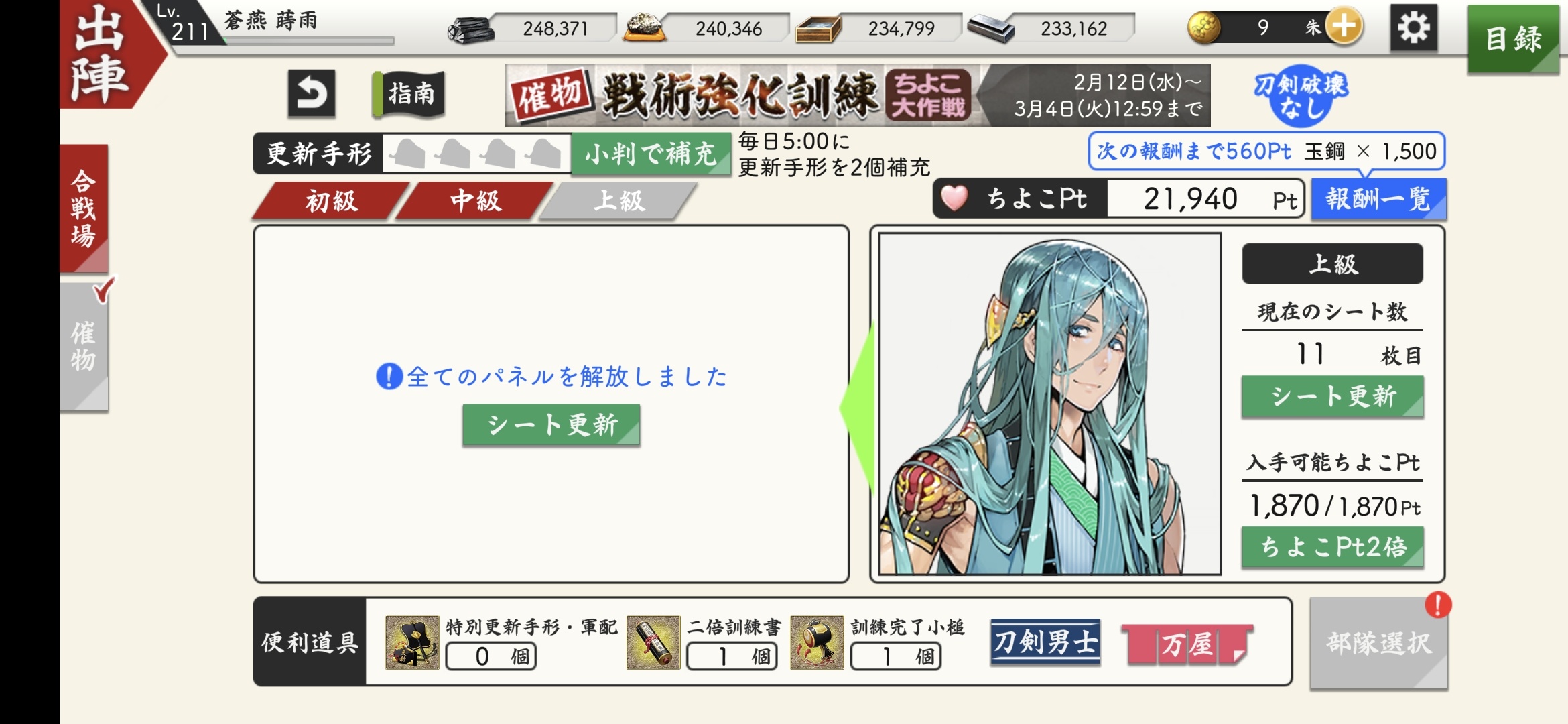Switch to the 初級 difficulty tab
This screenshot has width=1568, height=724.
coord(331,200)
